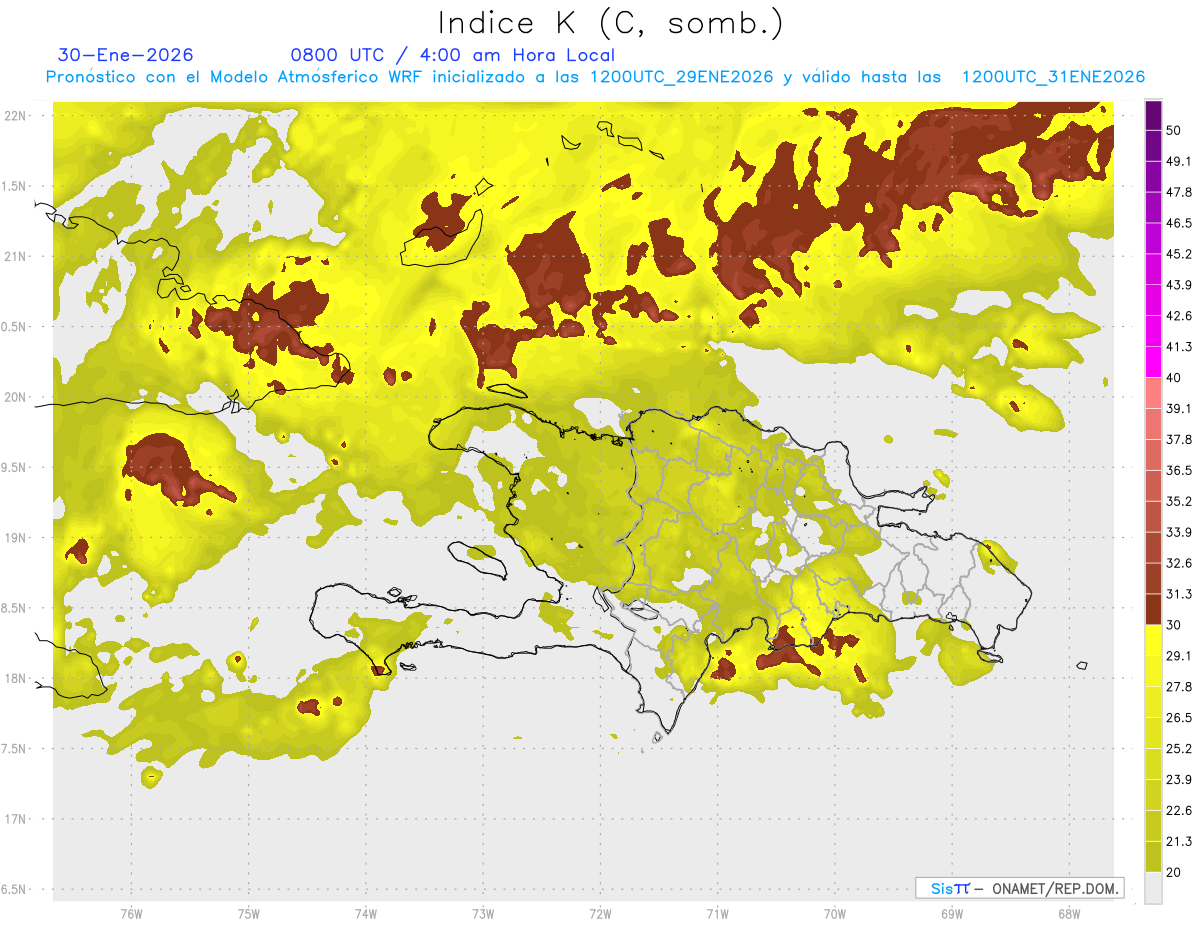1200x927 pixels.
Task: Click valid-until time '1200UTC_31ENE2026'
Action: pyautogui.click(x=1053, y=76)
